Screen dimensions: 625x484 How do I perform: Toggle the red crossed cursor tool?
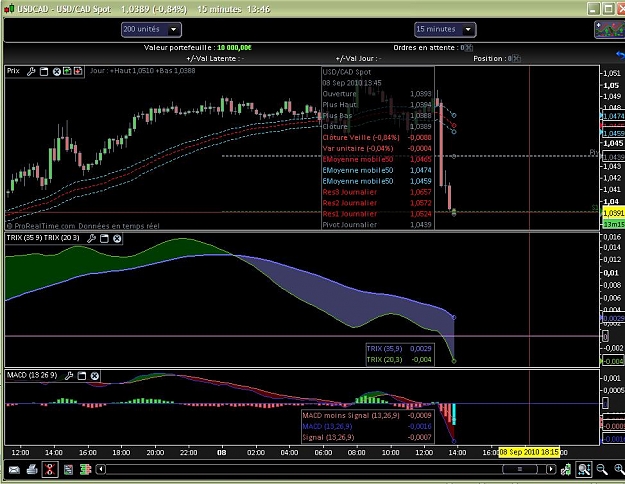[x=50, y=469]
